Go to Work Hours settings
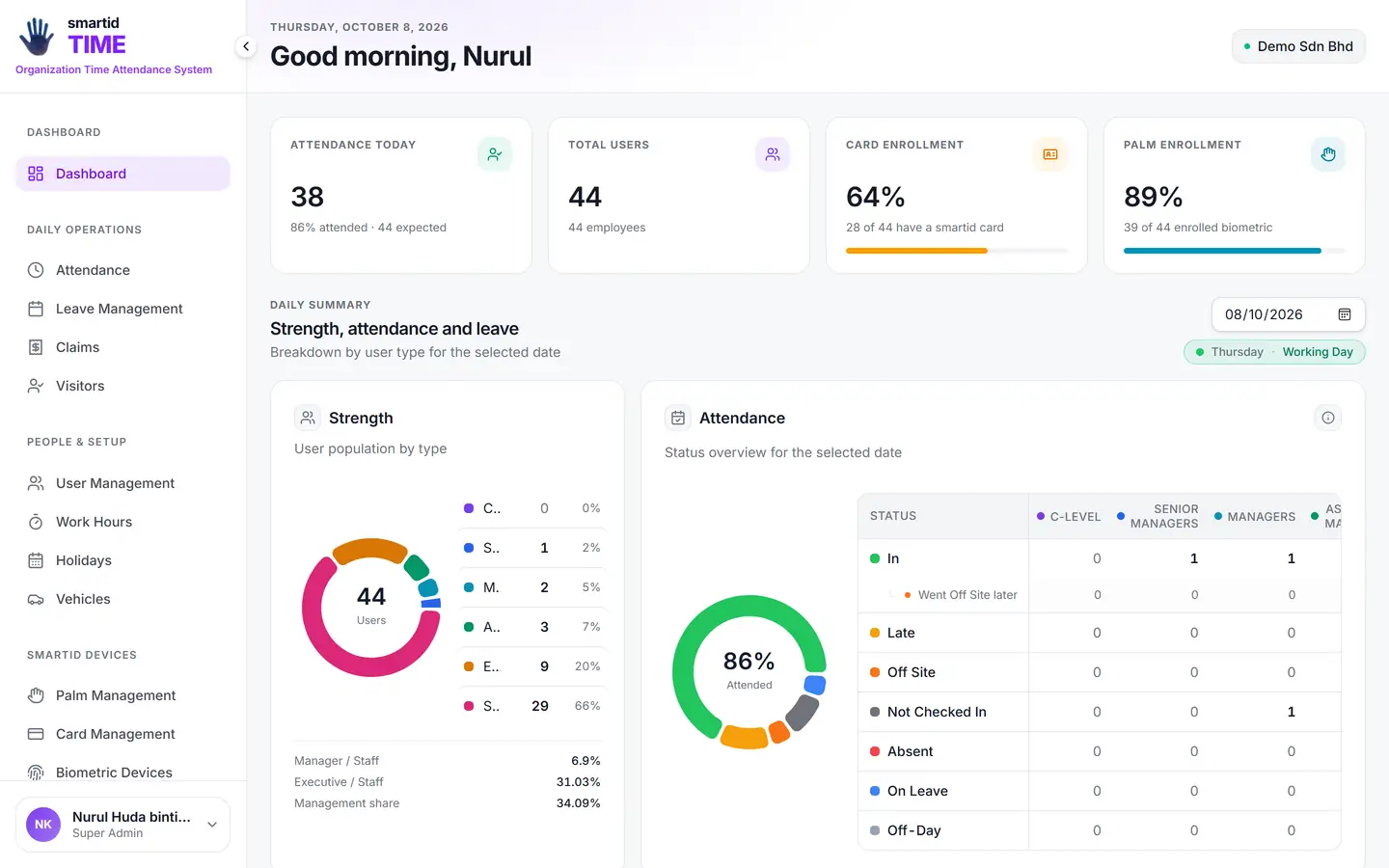This screenshot has width=1389, height=868. coord(123,522)
